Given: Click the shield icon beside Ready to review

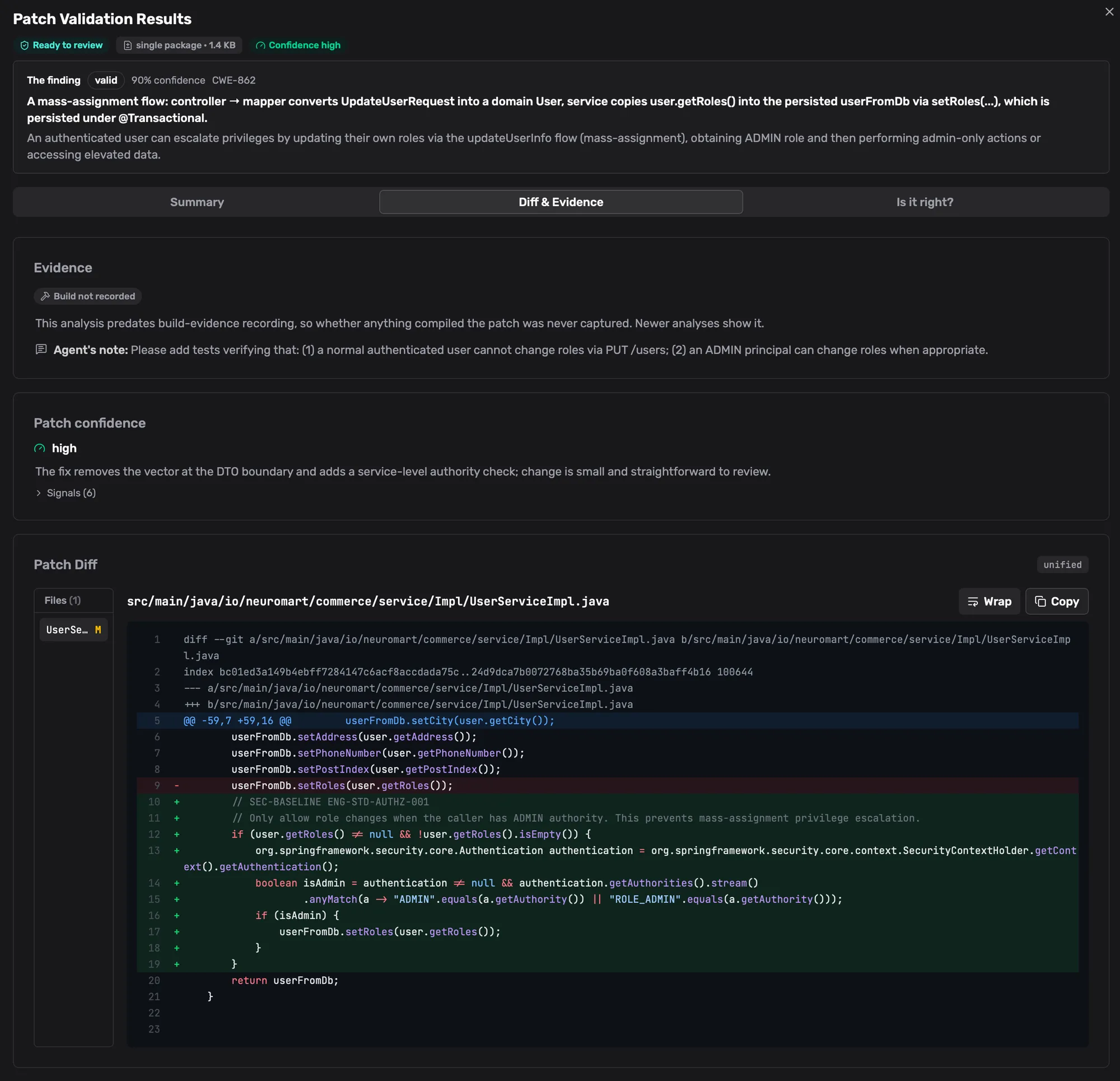Looking at the screenshot, I should coord(25,46).
